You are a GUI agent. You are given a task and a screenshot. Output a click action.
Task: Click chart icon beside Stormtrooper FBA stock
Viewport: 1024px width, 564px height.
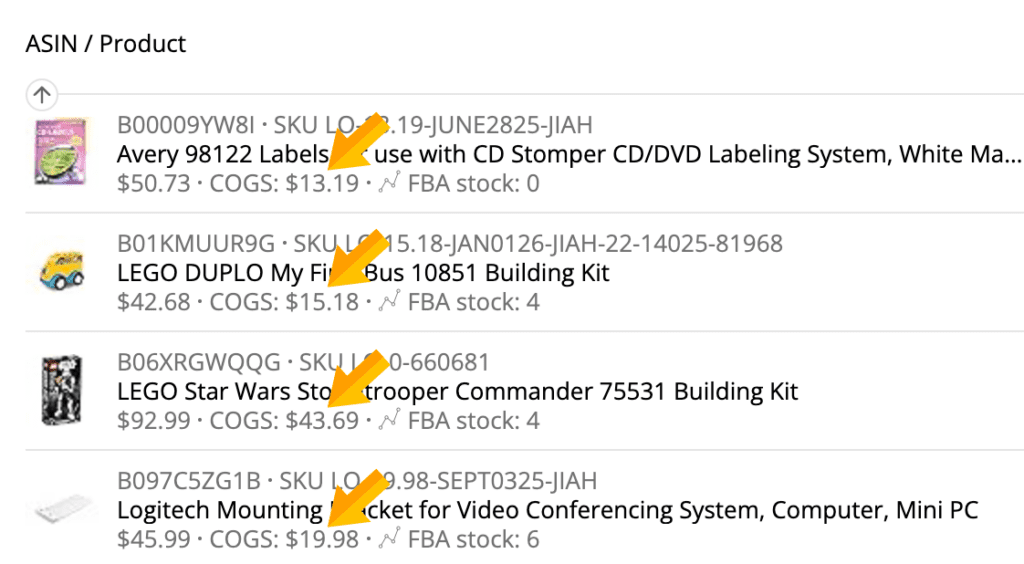(x=390, y=420)
